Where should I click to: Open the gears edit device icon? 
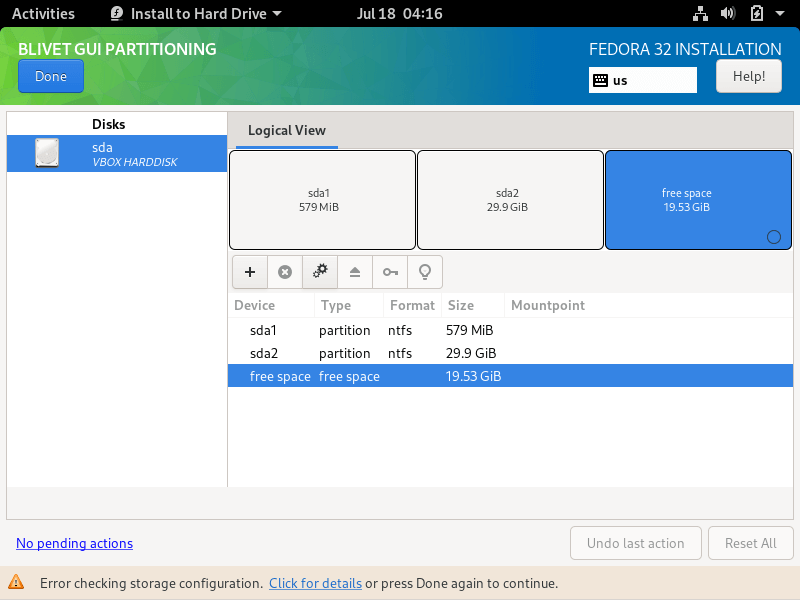(x=320, y=272)
